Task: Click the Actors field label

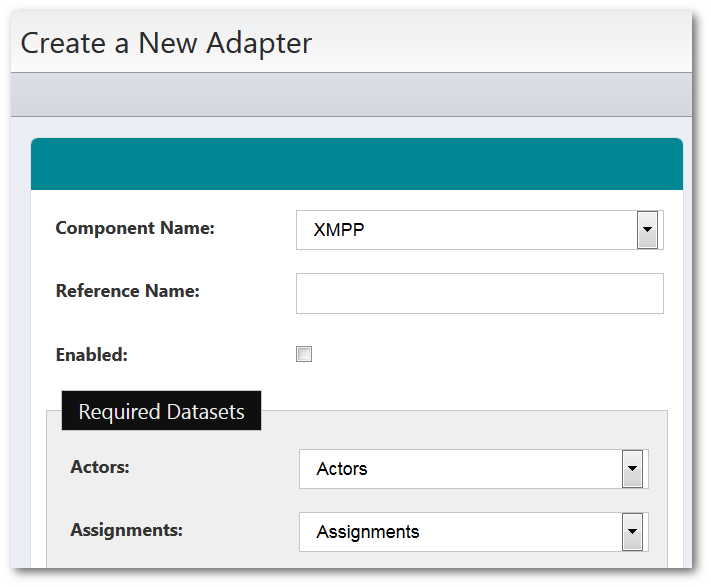Action: 100,467
